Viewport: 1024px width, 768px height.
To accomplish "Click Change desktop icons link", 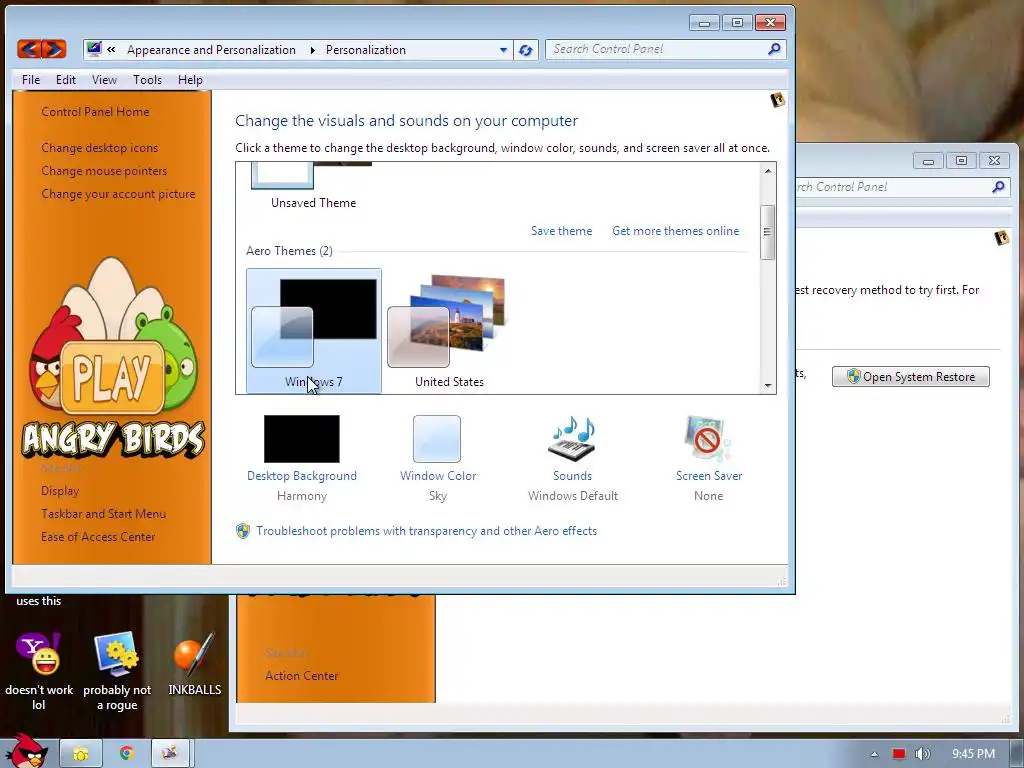I will point(99,148).
